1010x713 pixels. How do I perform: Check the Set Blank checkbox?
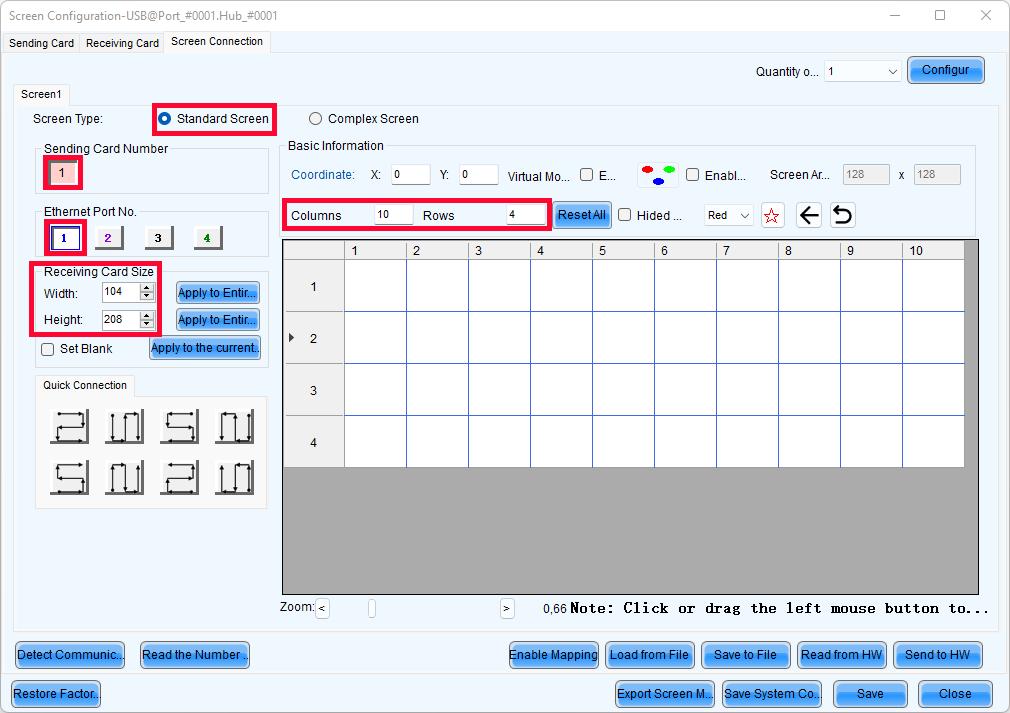[x=47, y=349]
